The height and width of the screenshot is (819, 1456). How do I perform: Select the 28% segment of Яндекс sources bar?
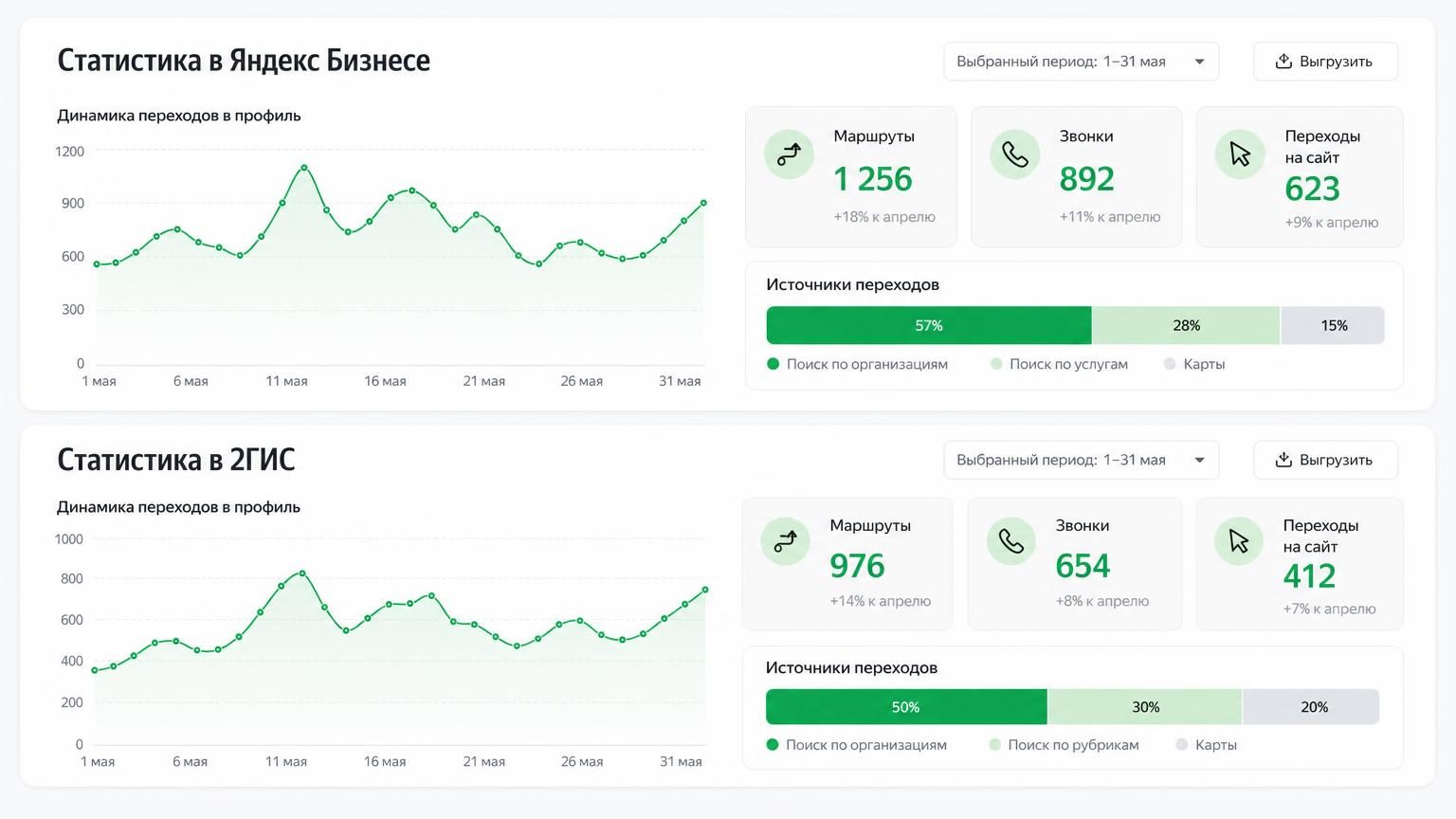click(1186, 325)
